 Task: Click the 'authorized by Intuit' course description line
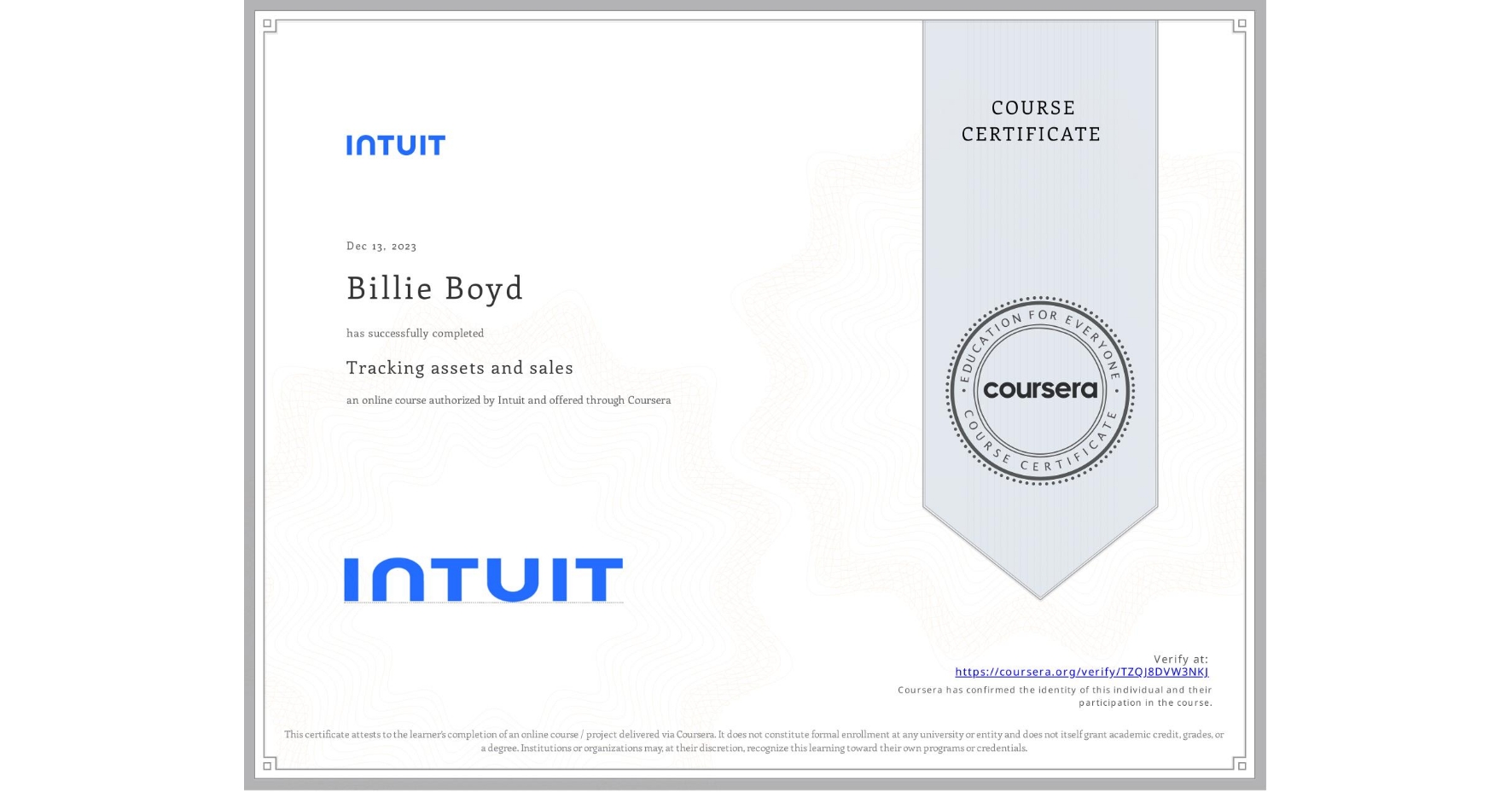pyautogui.click(x=509, y=399)
